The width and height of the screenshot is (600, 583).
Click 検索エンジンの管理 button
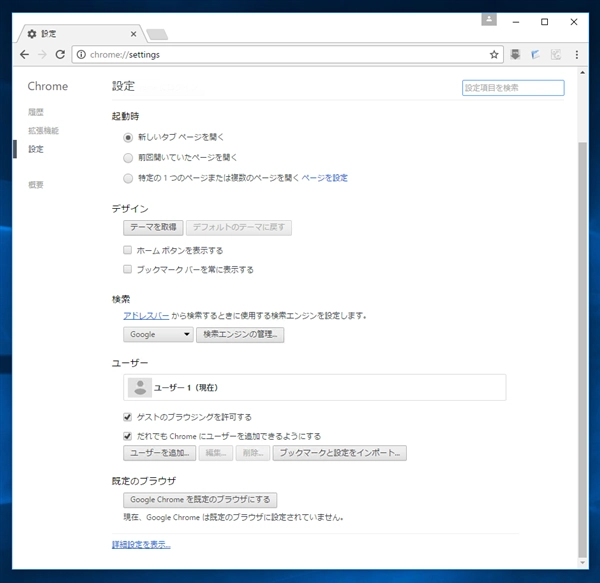pos(240,334)
